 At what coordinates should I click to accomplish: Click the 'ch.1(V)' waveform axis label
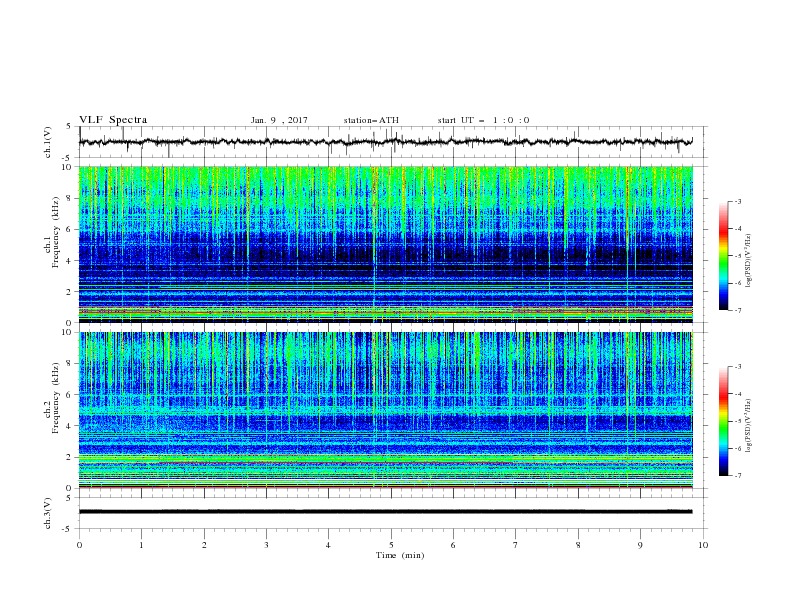[48, 142]
